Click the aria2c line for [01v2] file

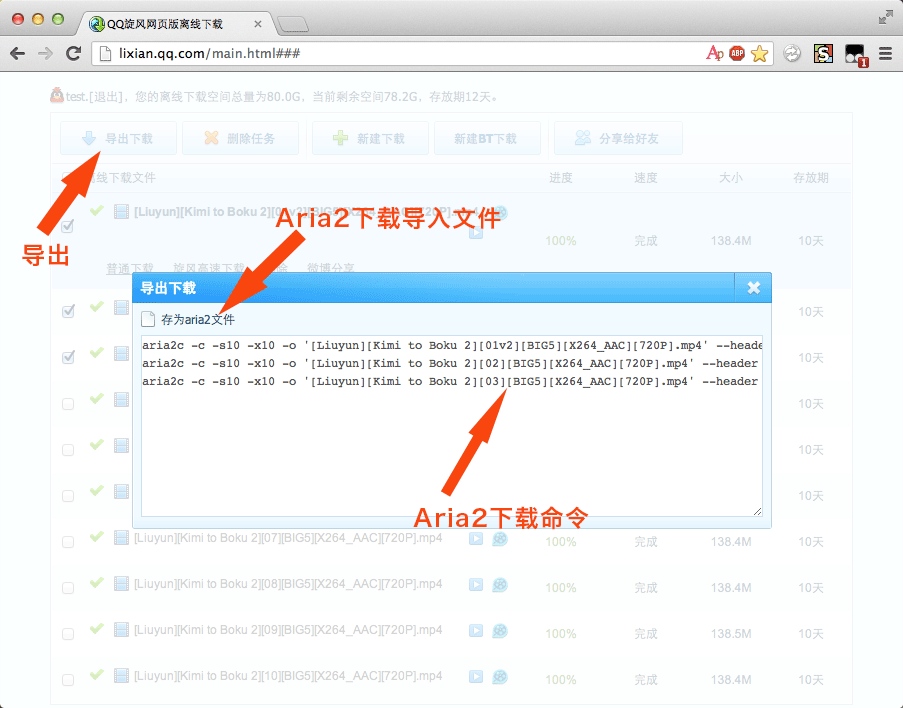[x=452, y=345]
